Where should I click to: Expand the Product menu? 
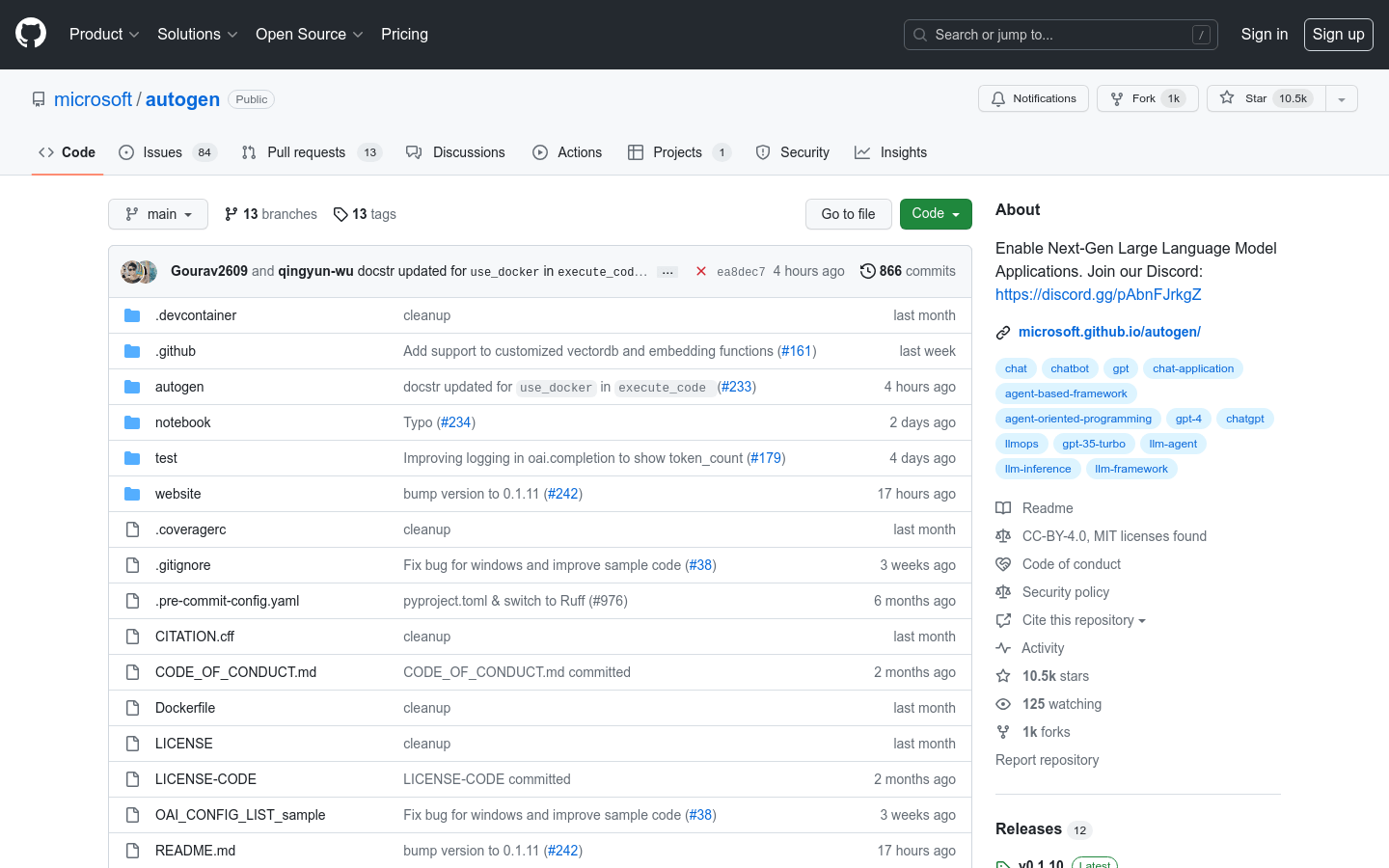pyautogui.click(x=104, y=34)
